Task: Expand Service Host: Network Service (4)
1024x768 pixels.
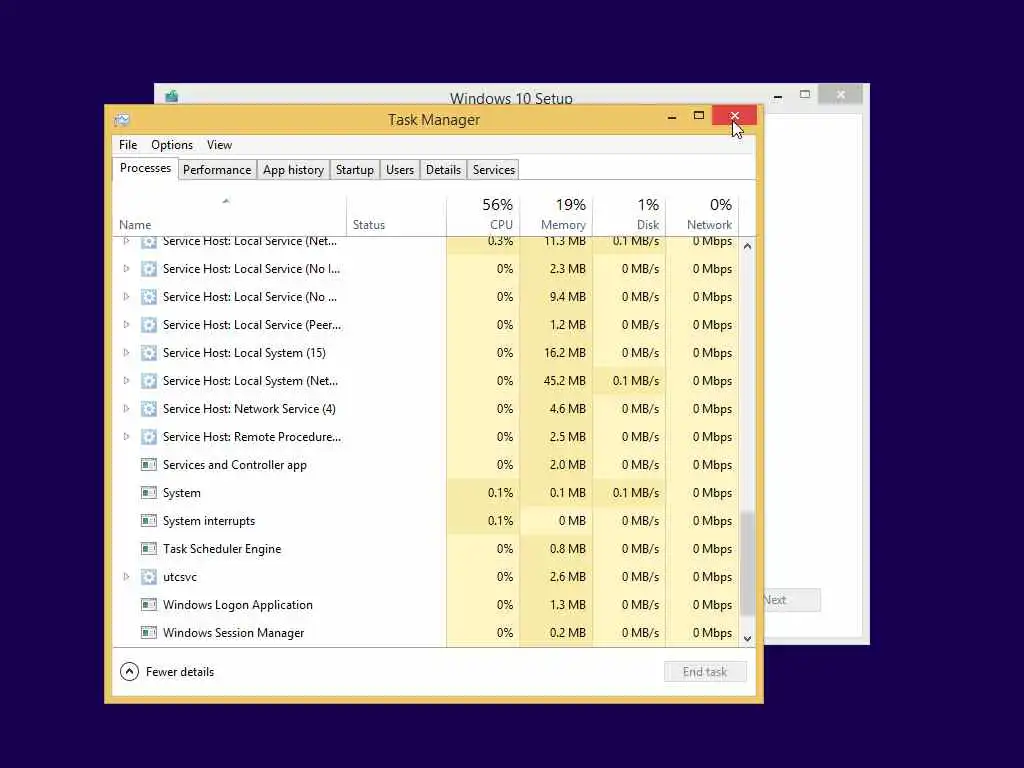Action: coord(126,409)
